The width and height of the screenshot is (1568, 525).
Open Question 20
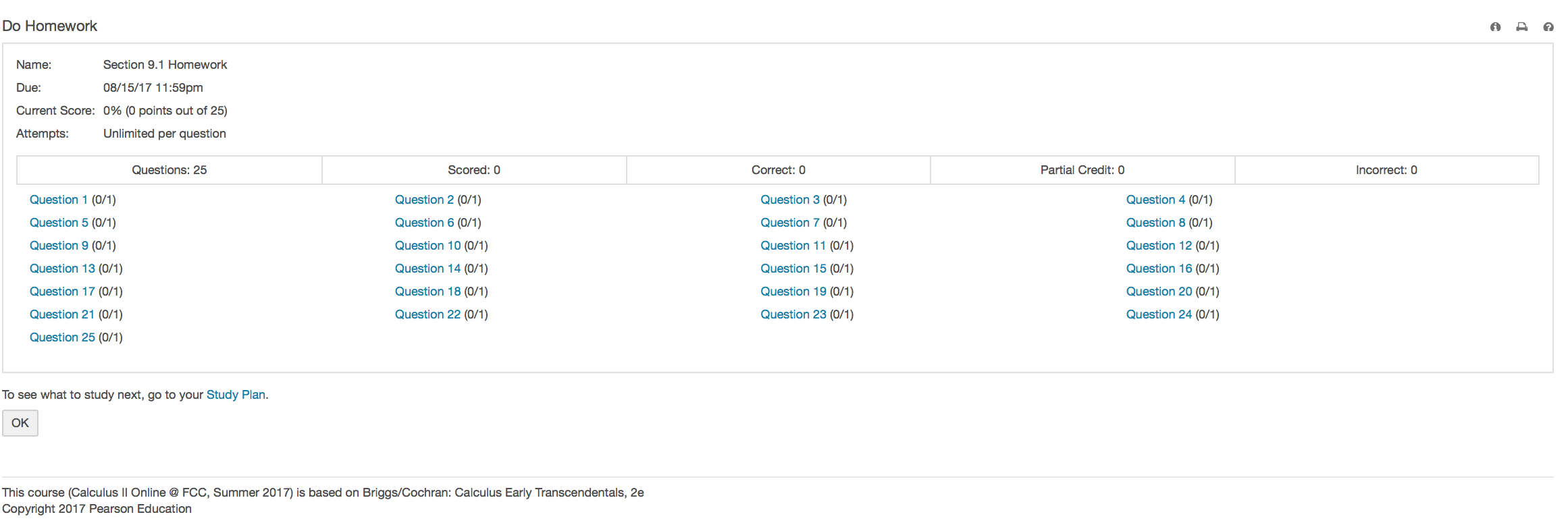pyautogui.click(x=1159, y=292)
